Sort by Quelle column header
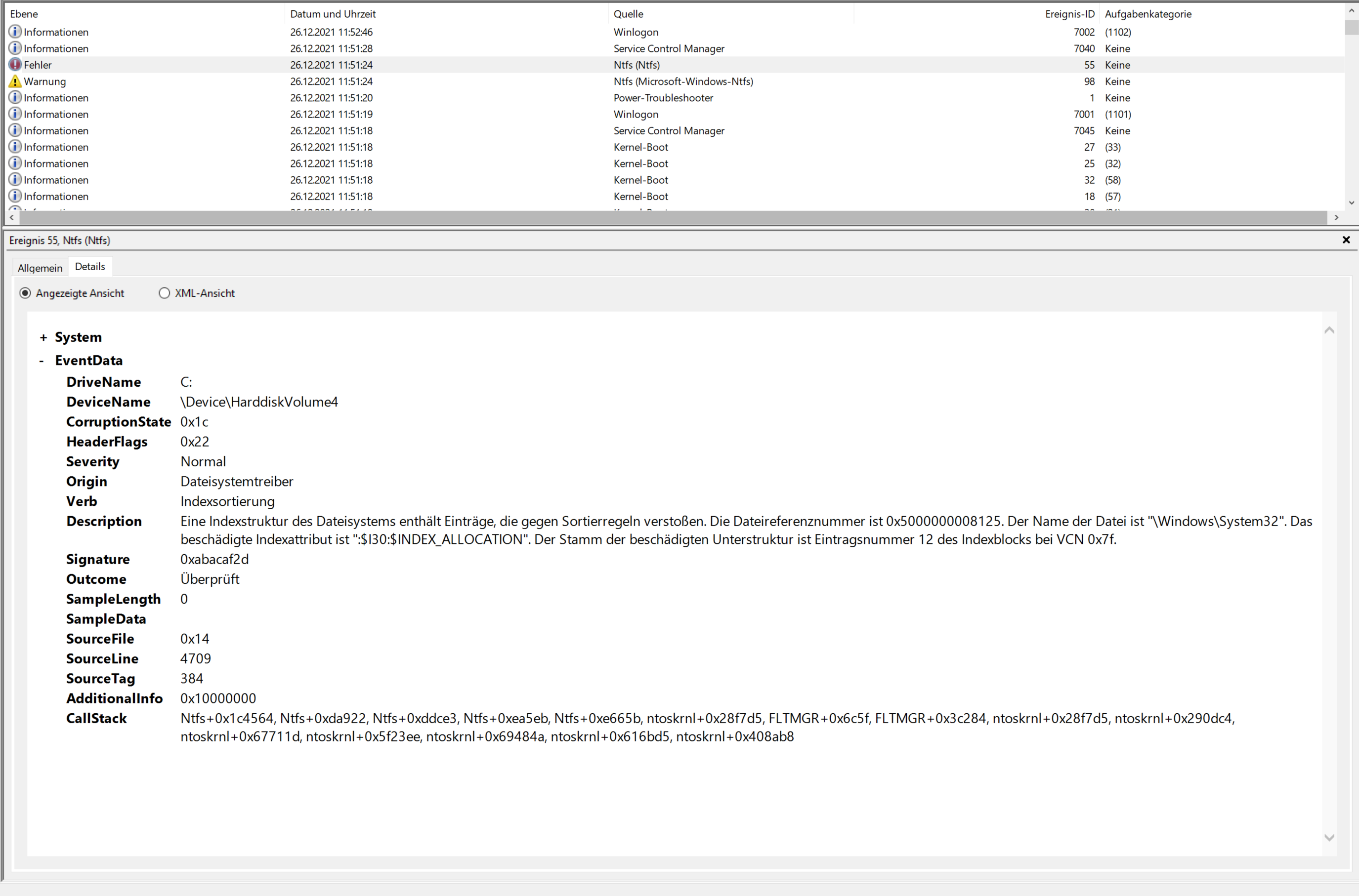 [x=628, y=14]
